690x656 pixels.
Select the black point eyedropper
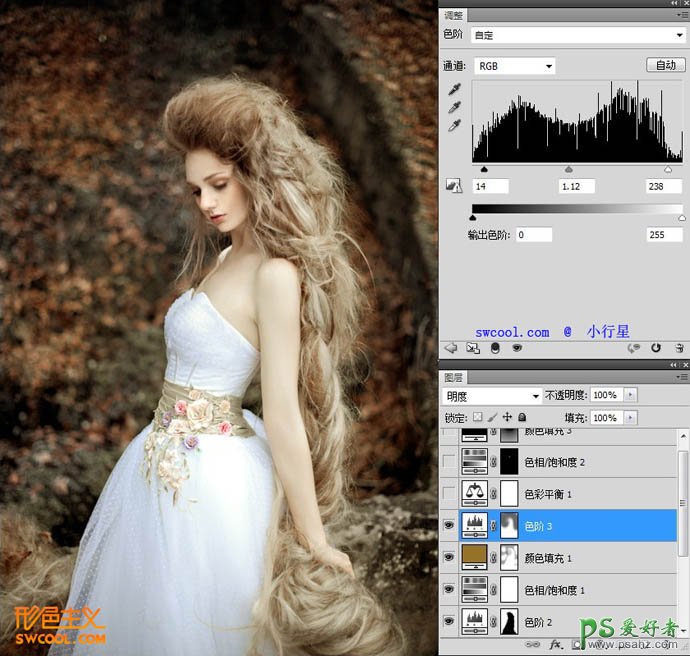coord(453,89)
